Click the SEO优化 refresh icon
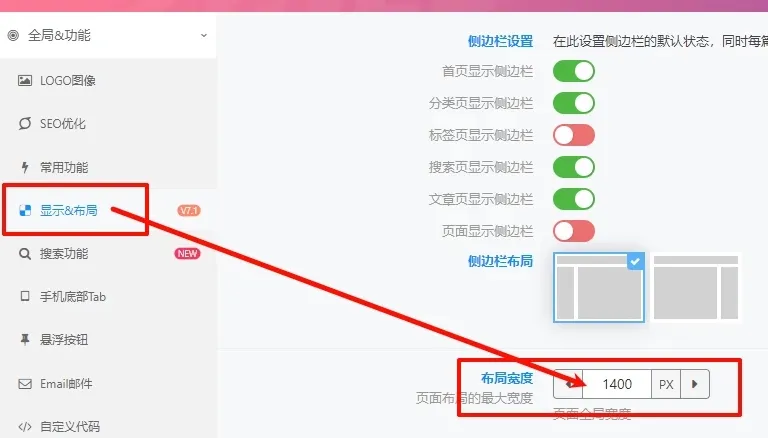Image resolution: width=768 pixels, height=438 pixels. tap(25, 123)
